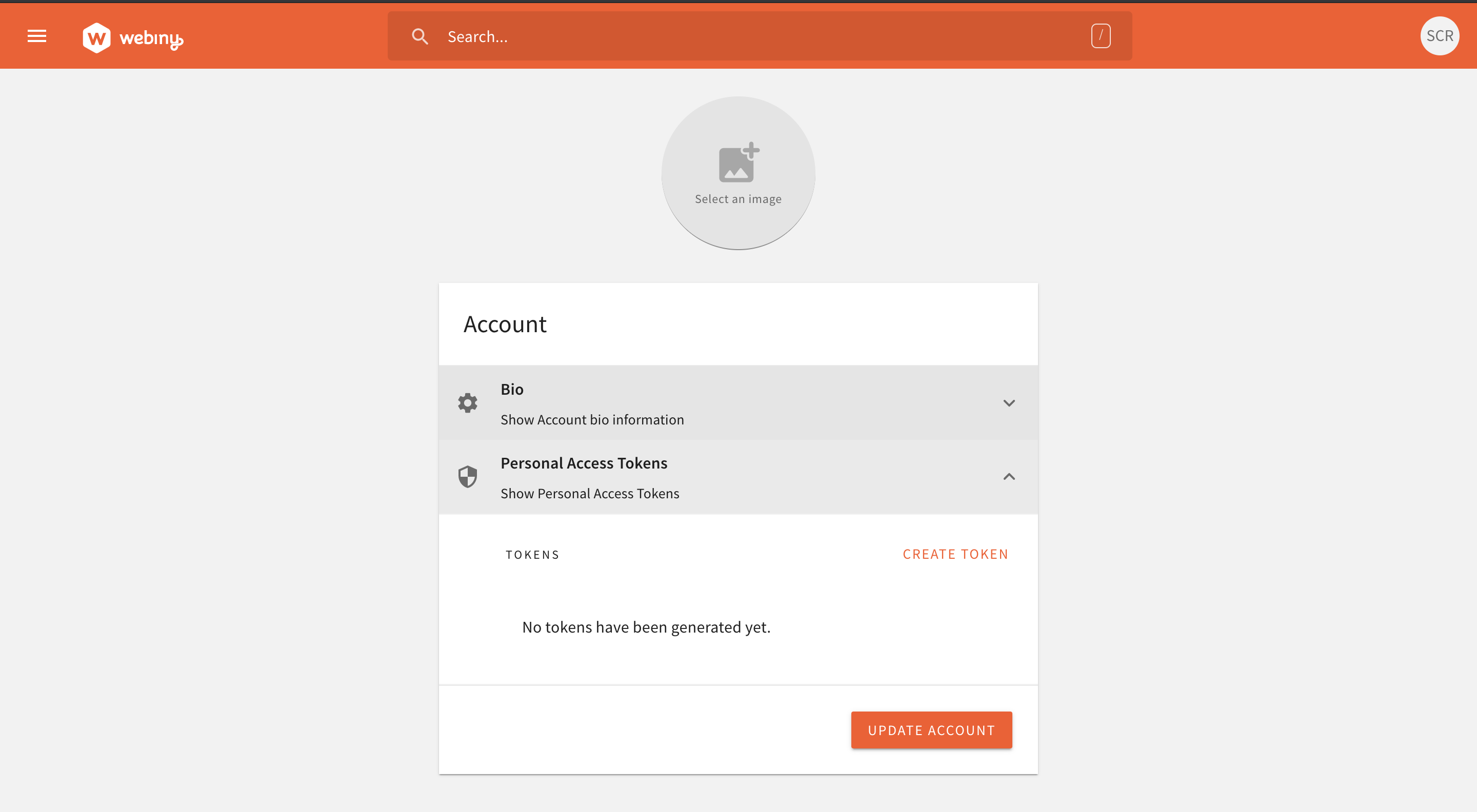The width and height of the screenshot is (1477, 812).
Task: Click the Bio gear icon
Action: (x=467, y=403)
